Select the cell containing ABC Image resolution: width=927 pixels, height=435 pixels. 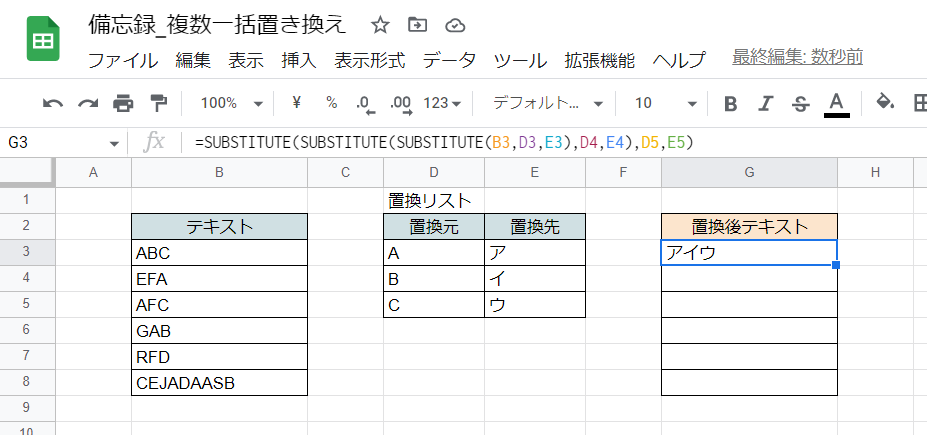click(x=219, y=253)
